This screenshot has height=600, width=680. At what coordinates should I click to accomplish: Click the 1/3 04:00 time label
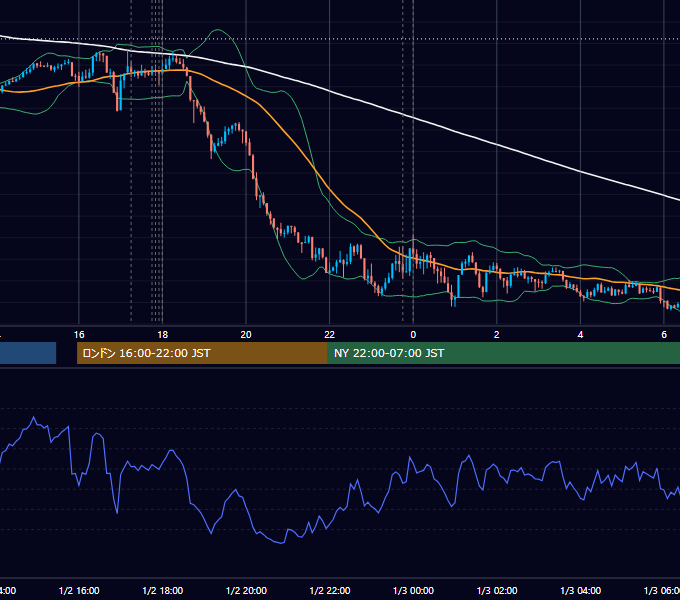pos(581,590)
